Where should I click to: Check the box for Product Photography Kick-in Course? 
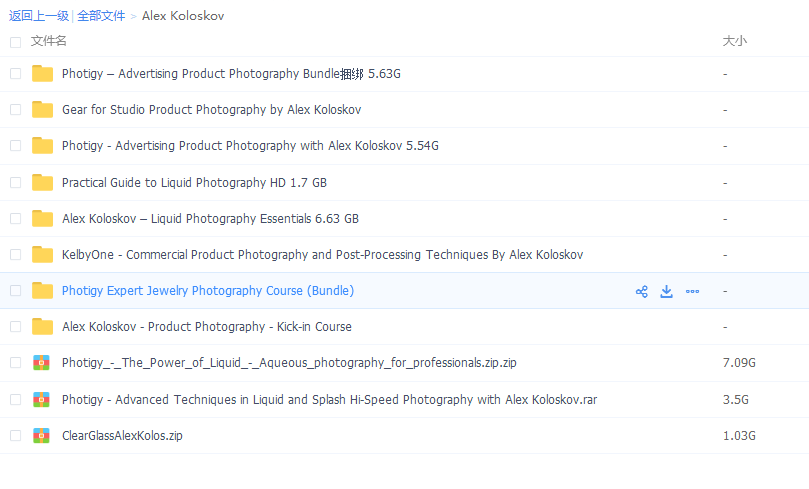click(x=15, y=327)
